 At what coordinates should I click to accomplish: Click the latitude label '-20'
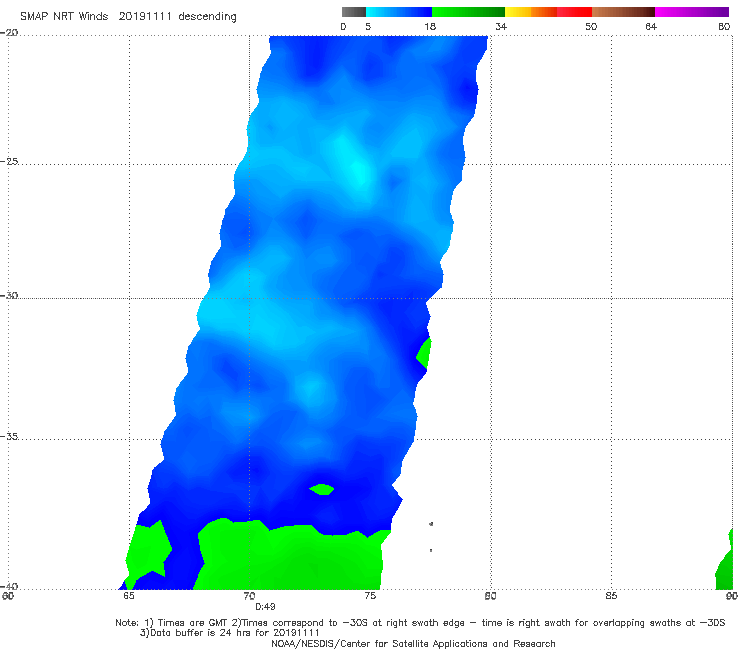(9, 33)
